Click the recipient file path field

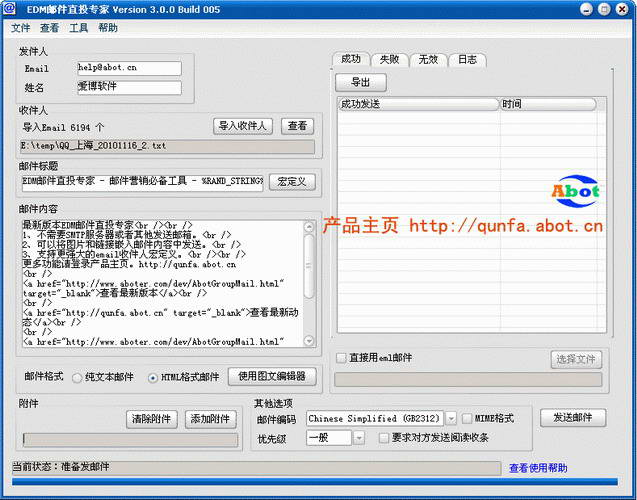point(167,146)
